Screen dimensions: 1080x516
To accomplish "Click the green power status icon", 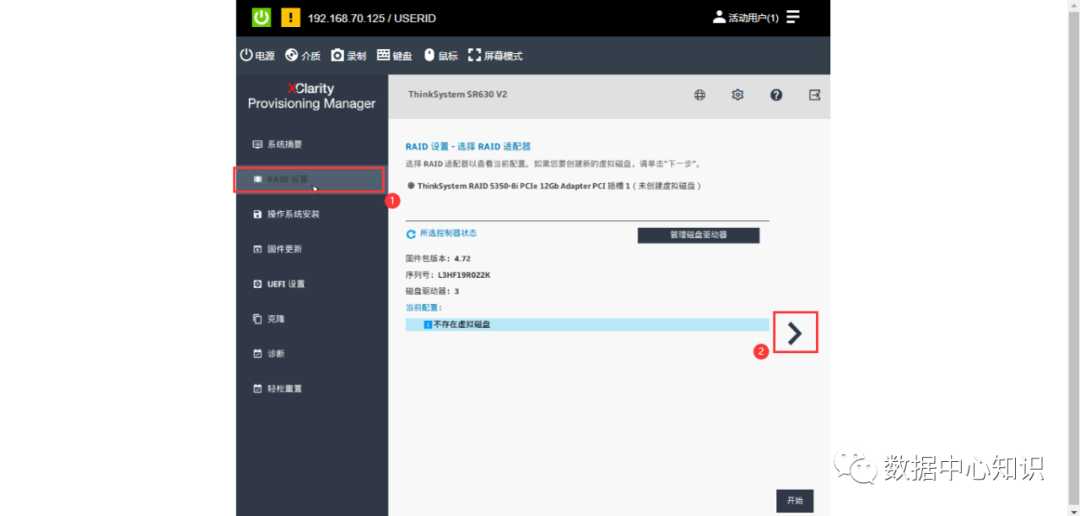I will pyautogui.click(x=261, y=17).
